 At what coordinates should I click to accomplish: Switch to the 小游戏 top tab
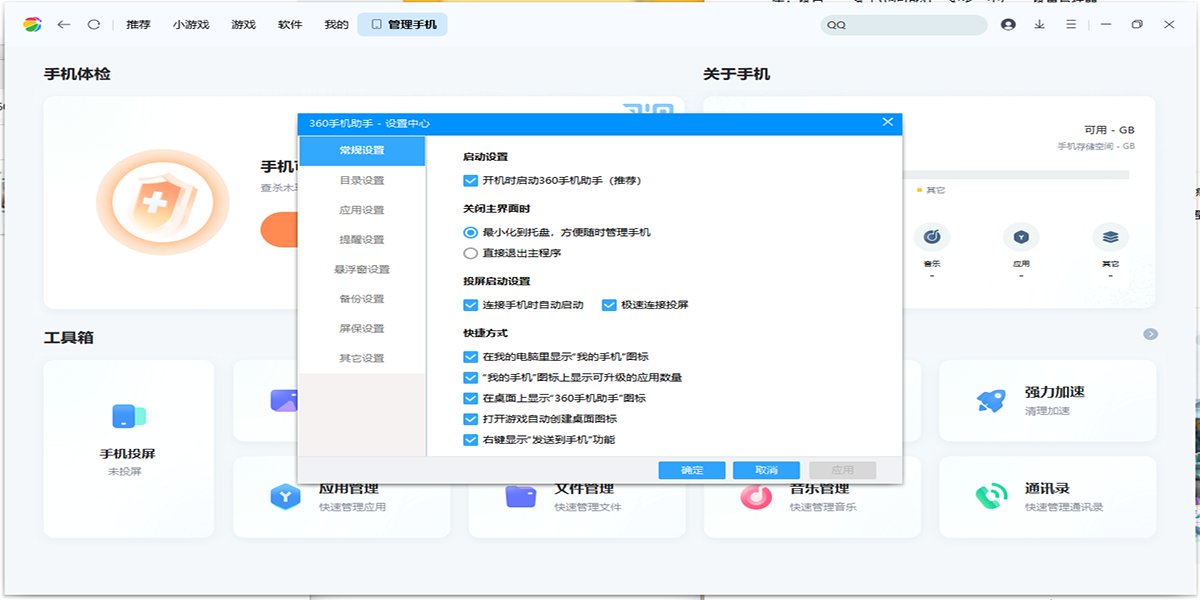click(191, 24)
